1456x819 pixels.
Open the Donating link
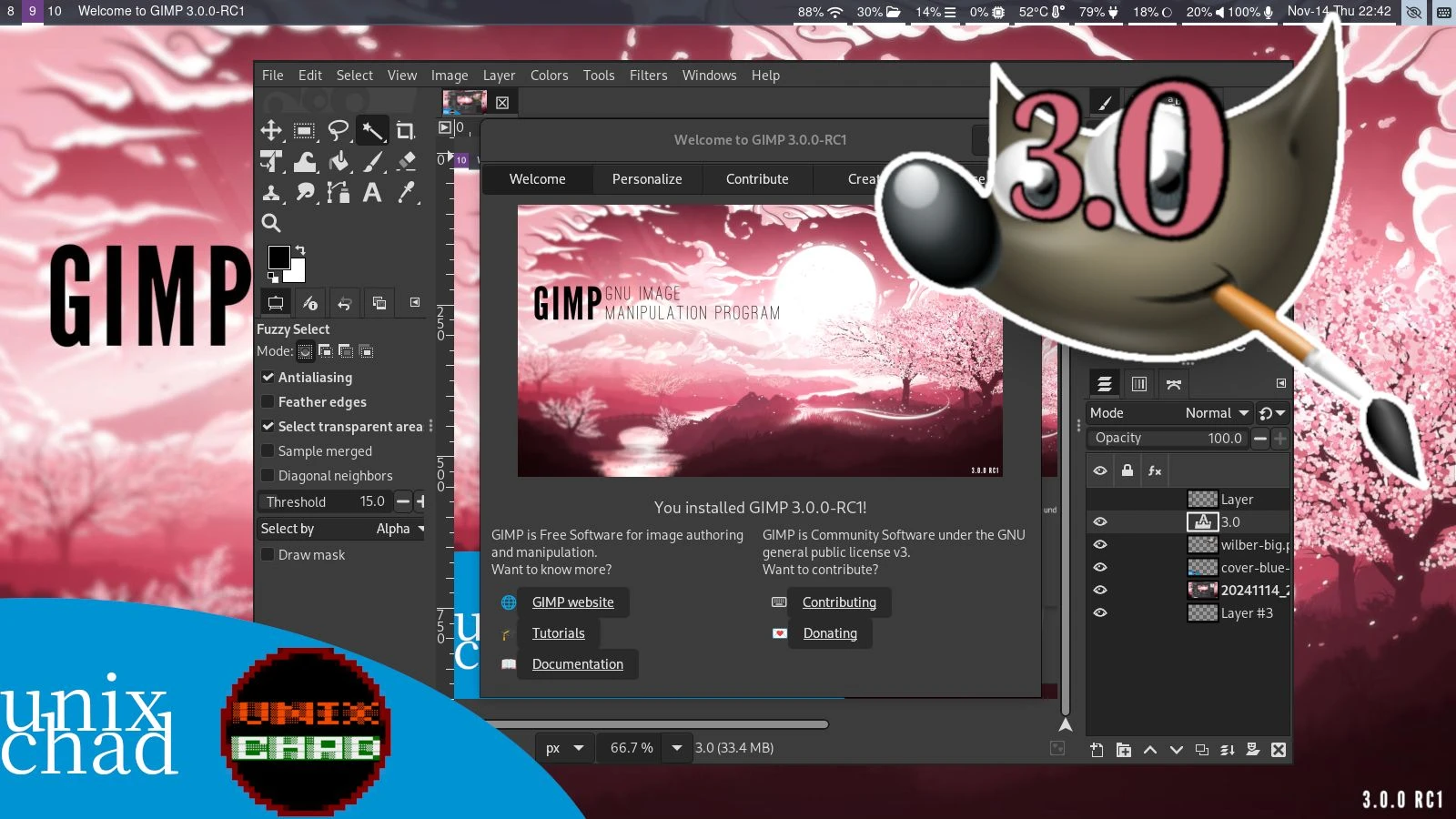point(830,633)
